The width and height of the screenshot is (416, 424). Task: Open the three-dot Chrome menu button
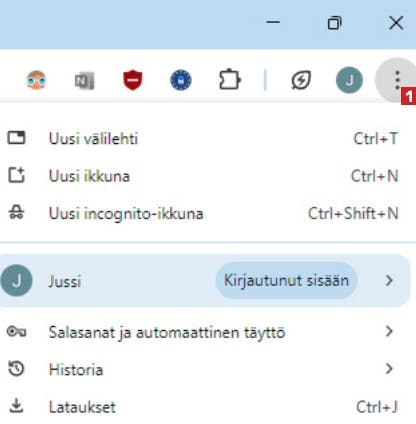click(397, 80)
